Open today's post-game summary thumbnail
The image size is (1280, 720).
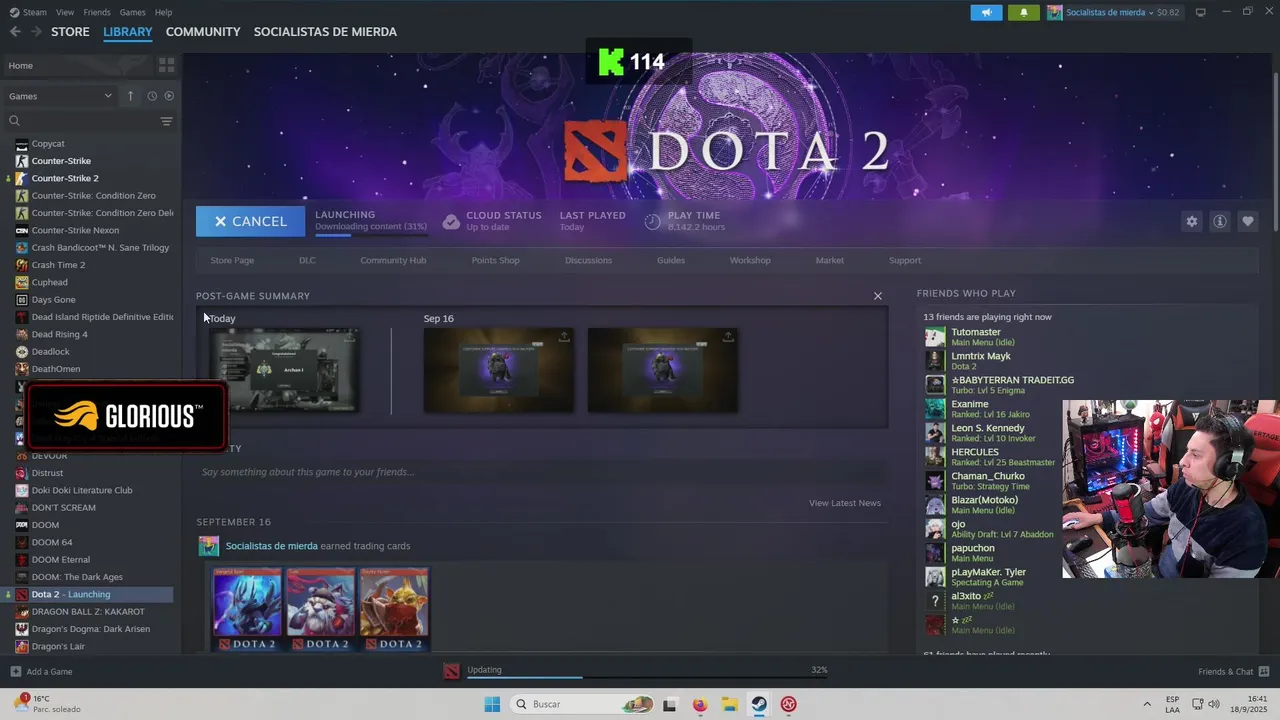click(x=284, y=370)
